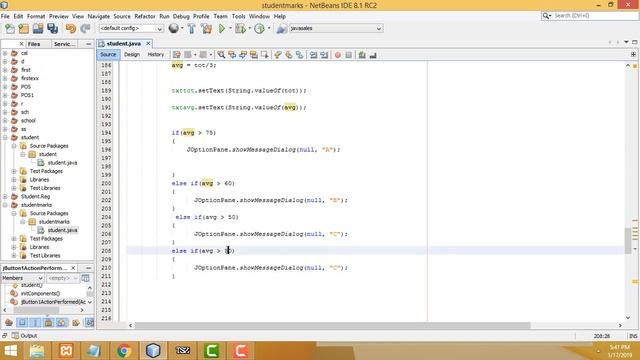Select initComponents() in Navigator members
Image resolution: width=640 pixels, height=360 pixels.
click(40, 293)
